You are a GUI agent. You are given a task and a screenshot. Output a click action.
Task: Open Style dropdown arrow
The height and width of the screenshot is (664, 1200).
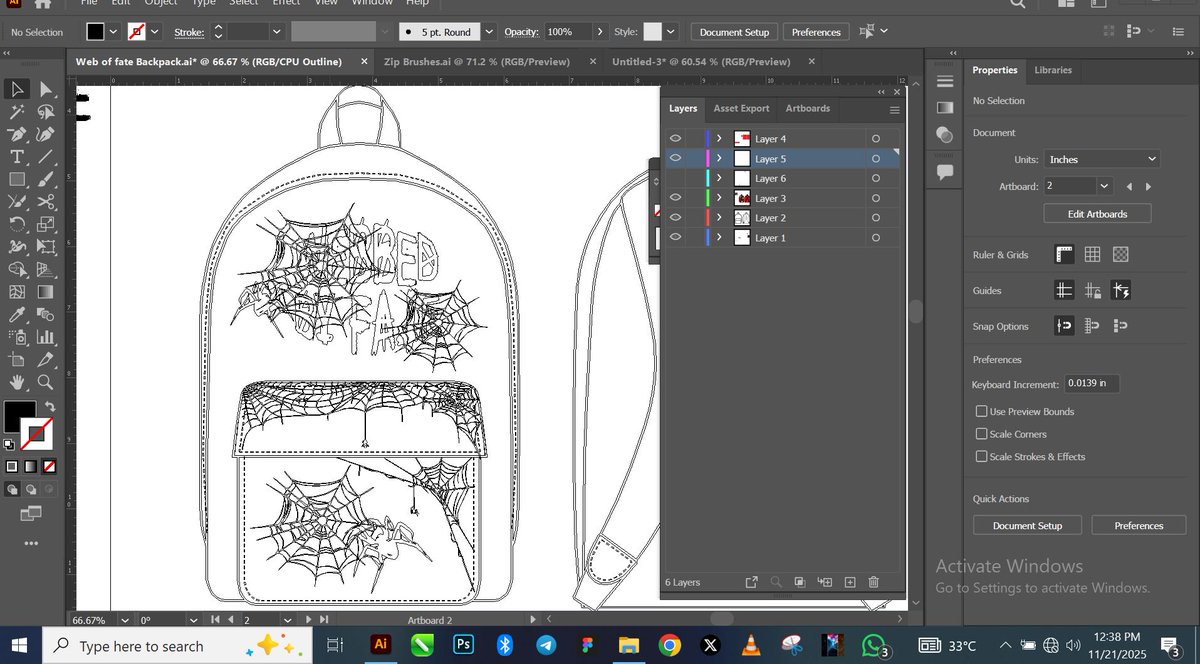pyautogui.click(x=670, y=32)
